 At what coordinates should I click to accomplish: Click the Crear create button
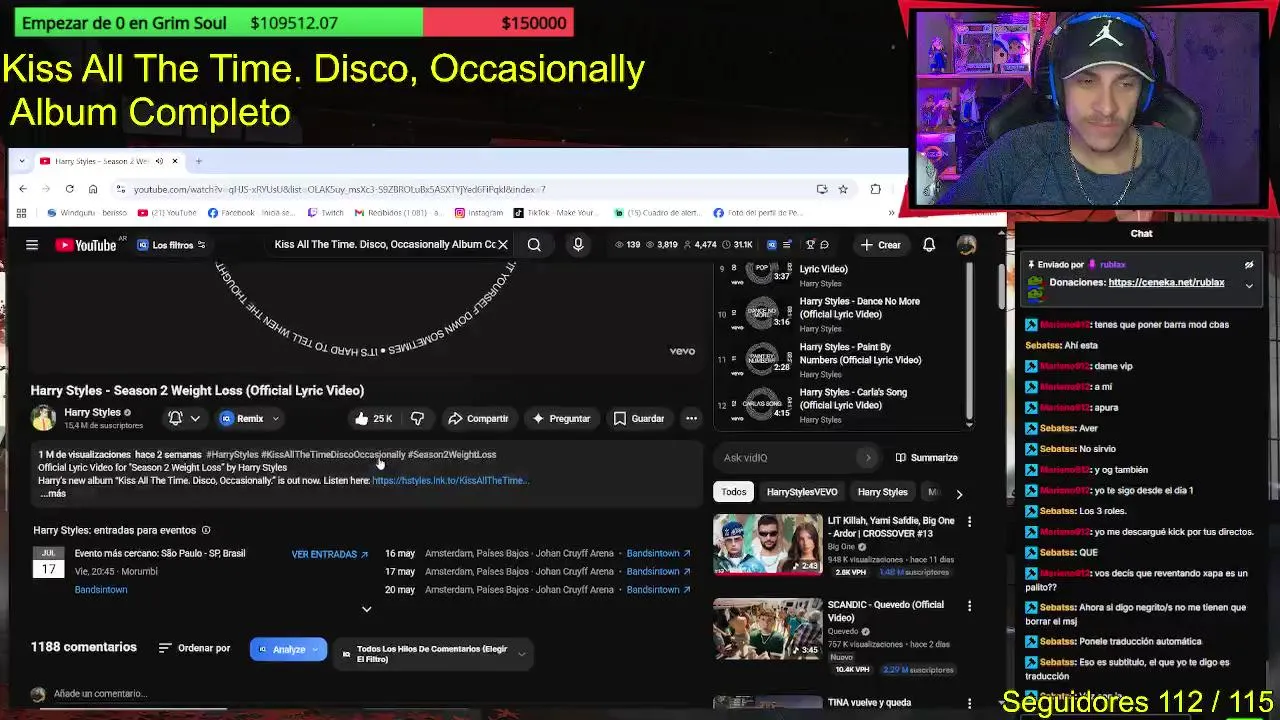(x=880, y=244)
